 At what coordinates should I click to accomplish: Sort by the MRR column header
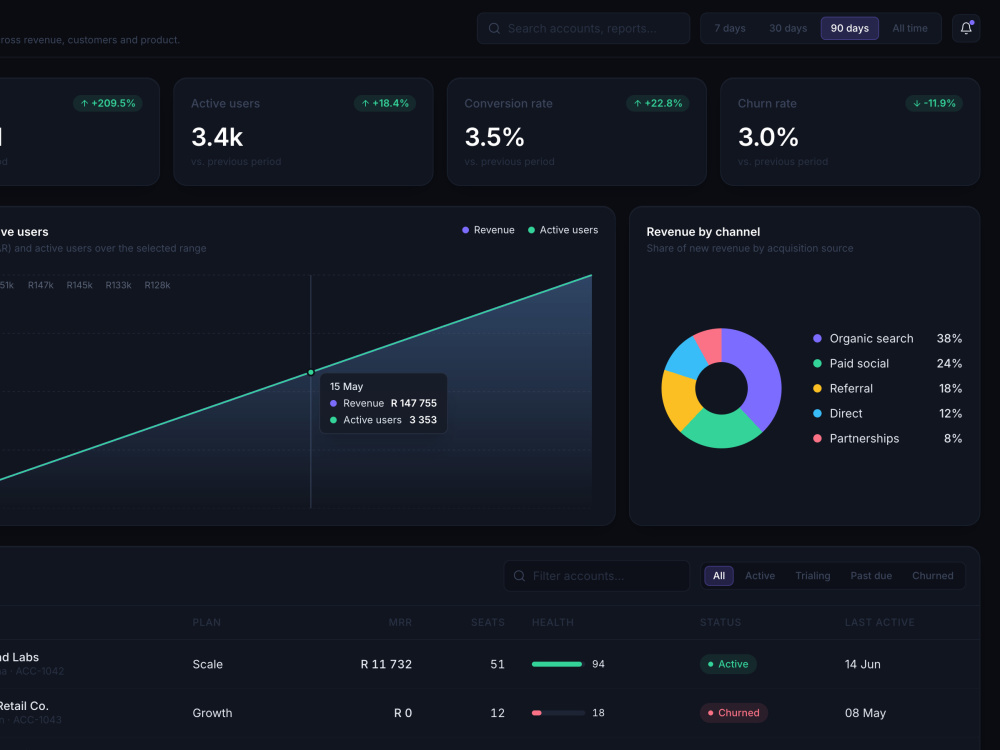point(400,622)
